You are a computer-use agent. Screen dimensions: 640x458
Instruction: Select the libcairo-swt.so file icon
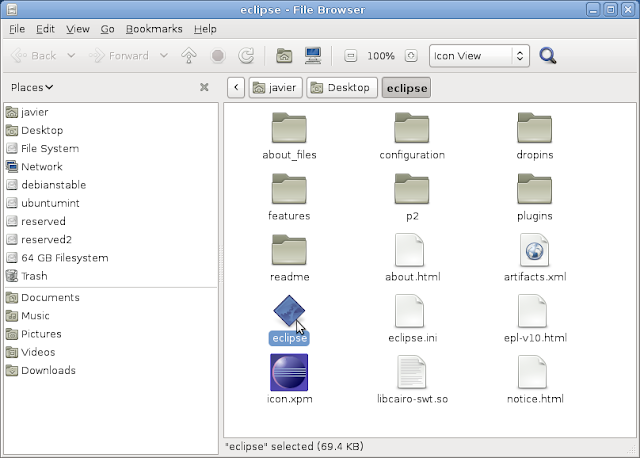coord(411,372)
